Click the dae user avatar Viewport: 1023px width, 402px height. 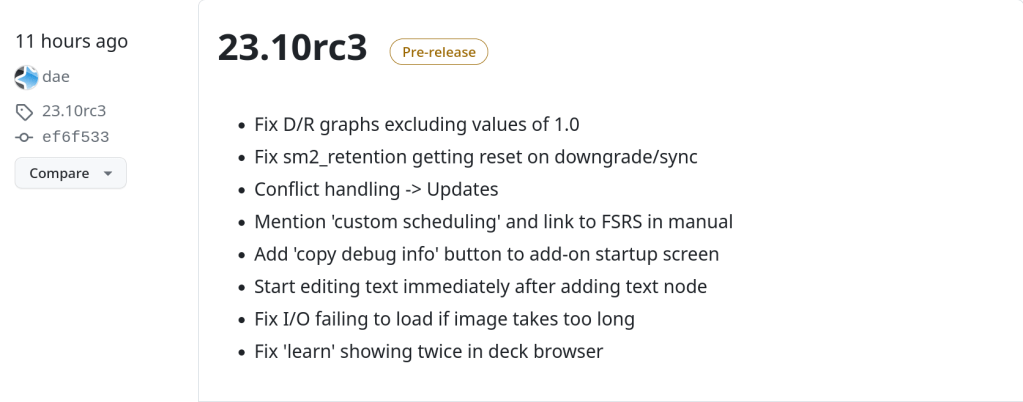26,77
